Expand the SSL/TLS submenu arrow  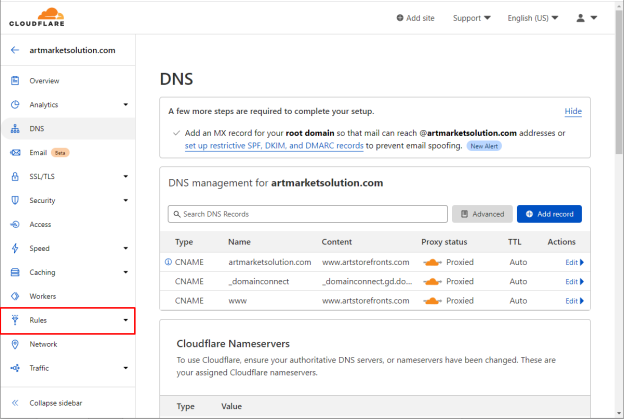click(x=126, y=176)
